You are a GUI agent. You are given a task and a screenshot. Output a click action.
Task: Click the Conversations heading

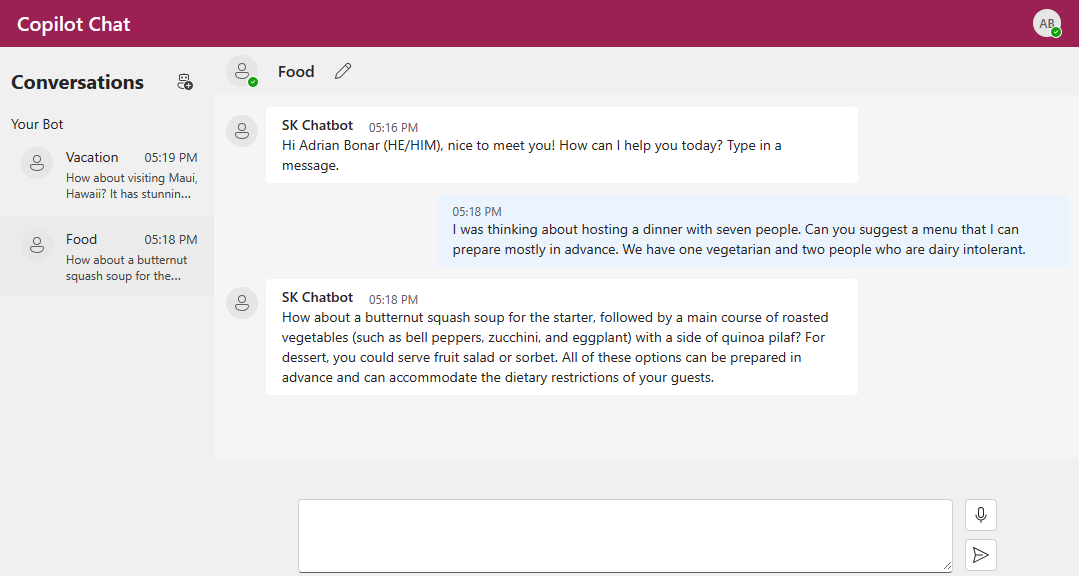click(77, 83)
